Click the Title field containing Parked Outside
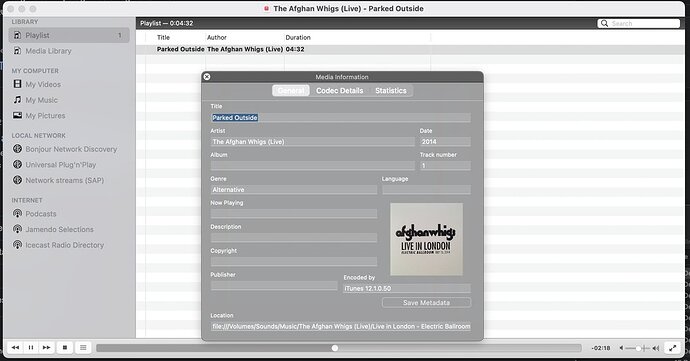 click(x=341, y=118)
